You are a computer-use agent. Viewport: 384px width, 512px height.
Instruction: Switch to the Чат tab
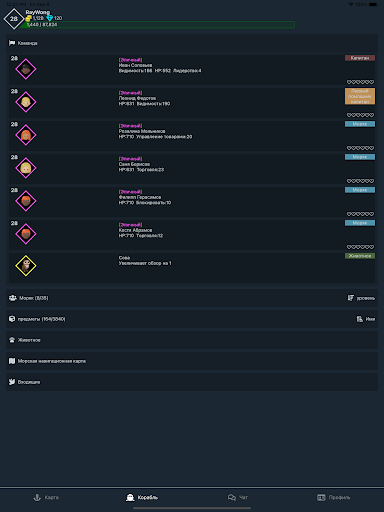coord(238,497)
